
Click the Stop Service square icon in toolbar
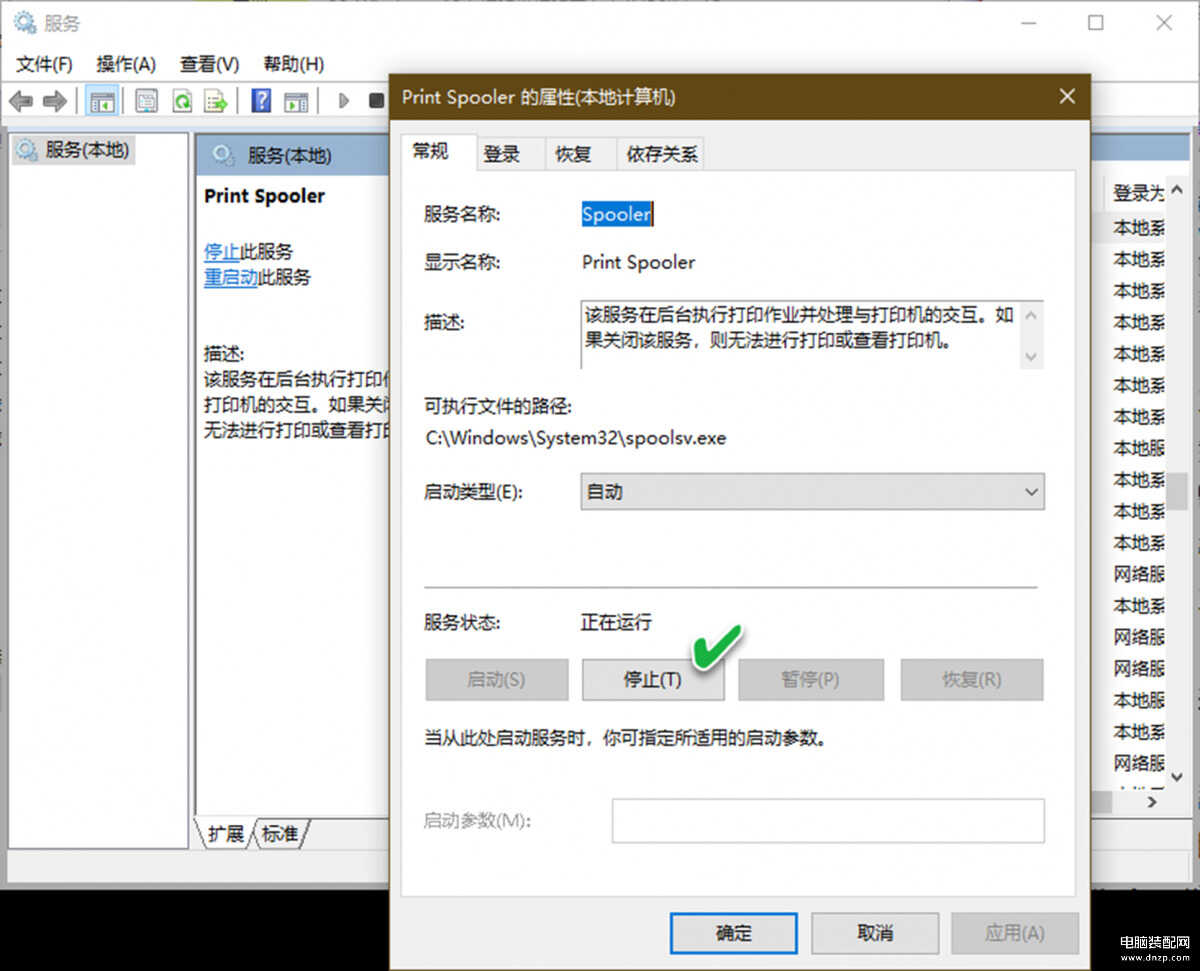point(376,101)
